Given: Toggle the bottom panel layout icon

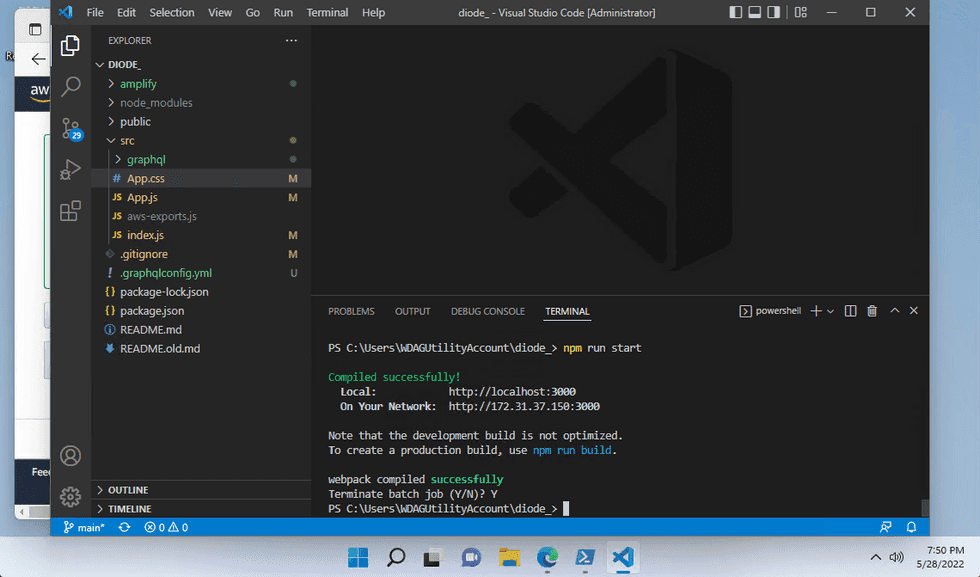Looking at the screenshot, I should point(754,13).
